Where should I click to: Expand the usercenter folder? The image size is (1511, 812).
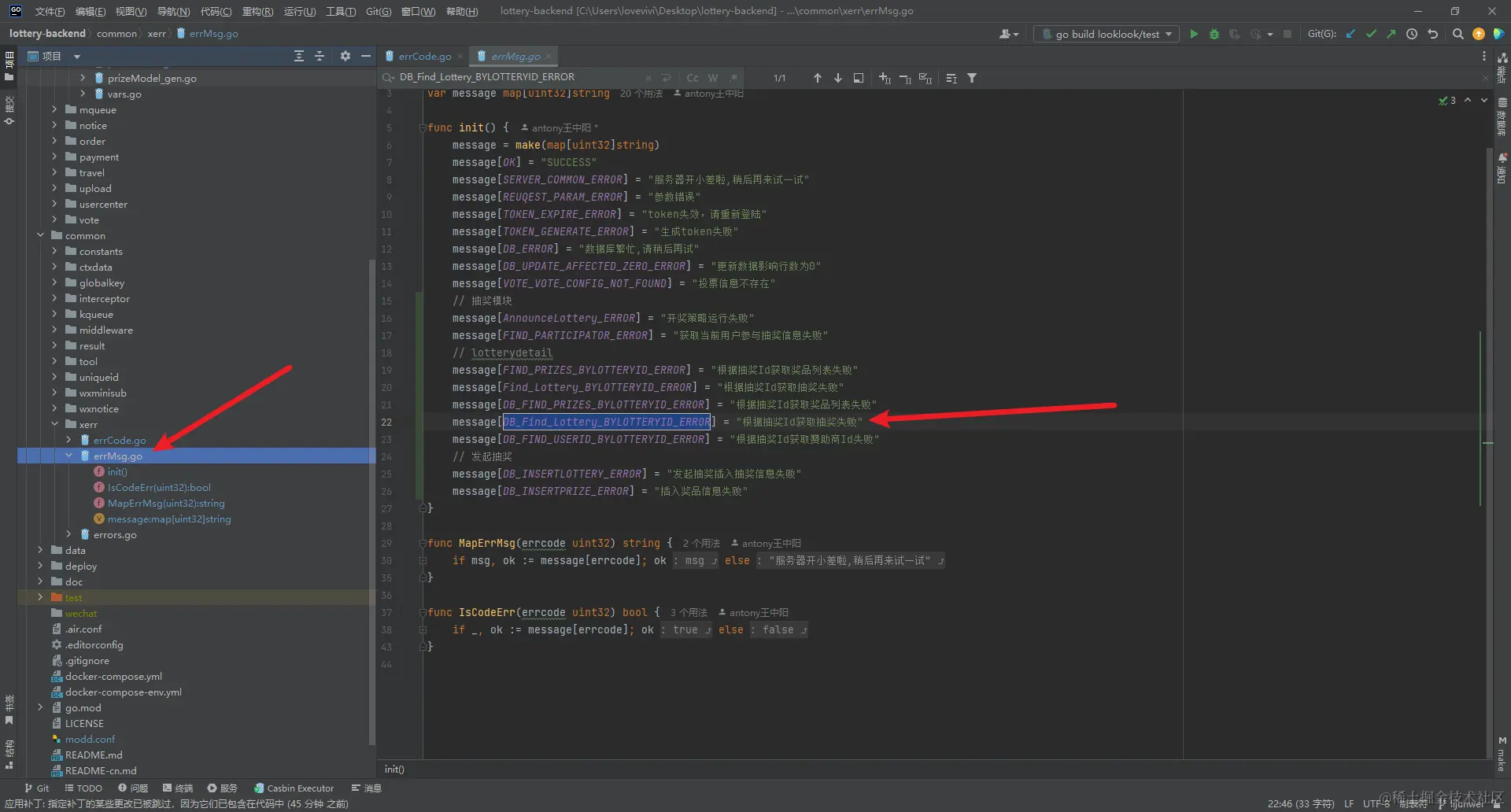coord(54,204)
